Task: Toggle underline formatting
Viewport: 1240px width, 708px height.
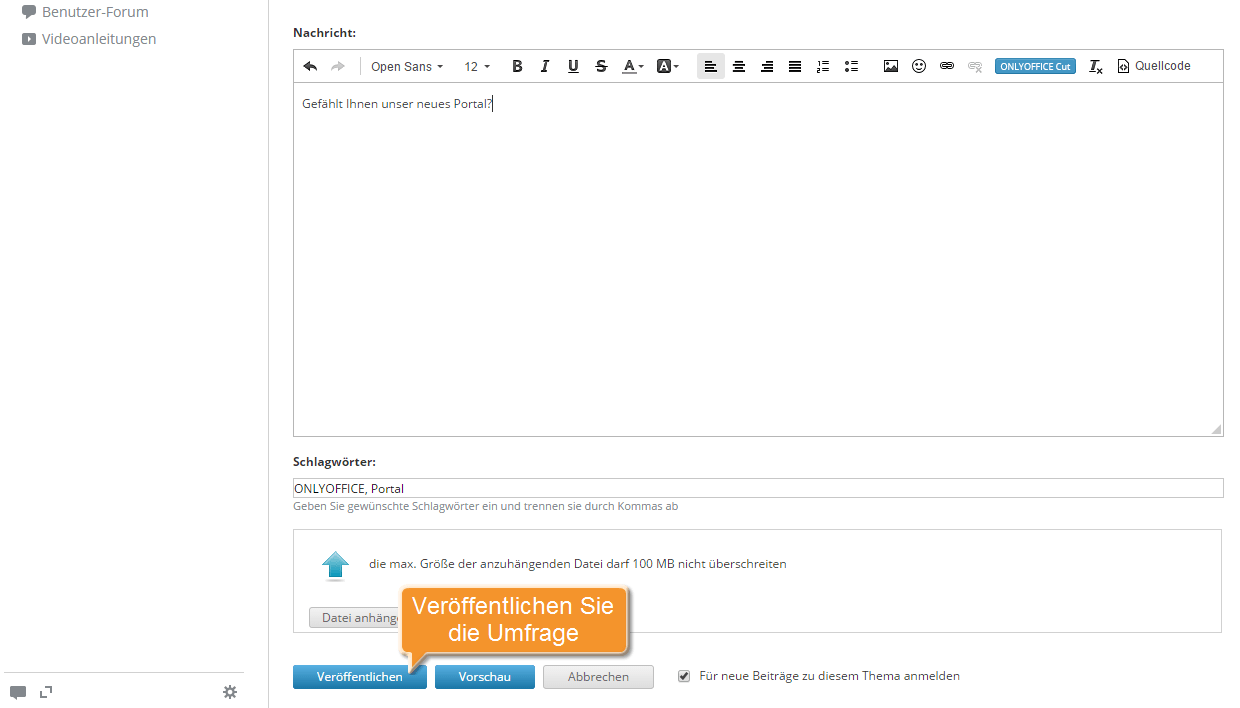Action: (573, 67)
